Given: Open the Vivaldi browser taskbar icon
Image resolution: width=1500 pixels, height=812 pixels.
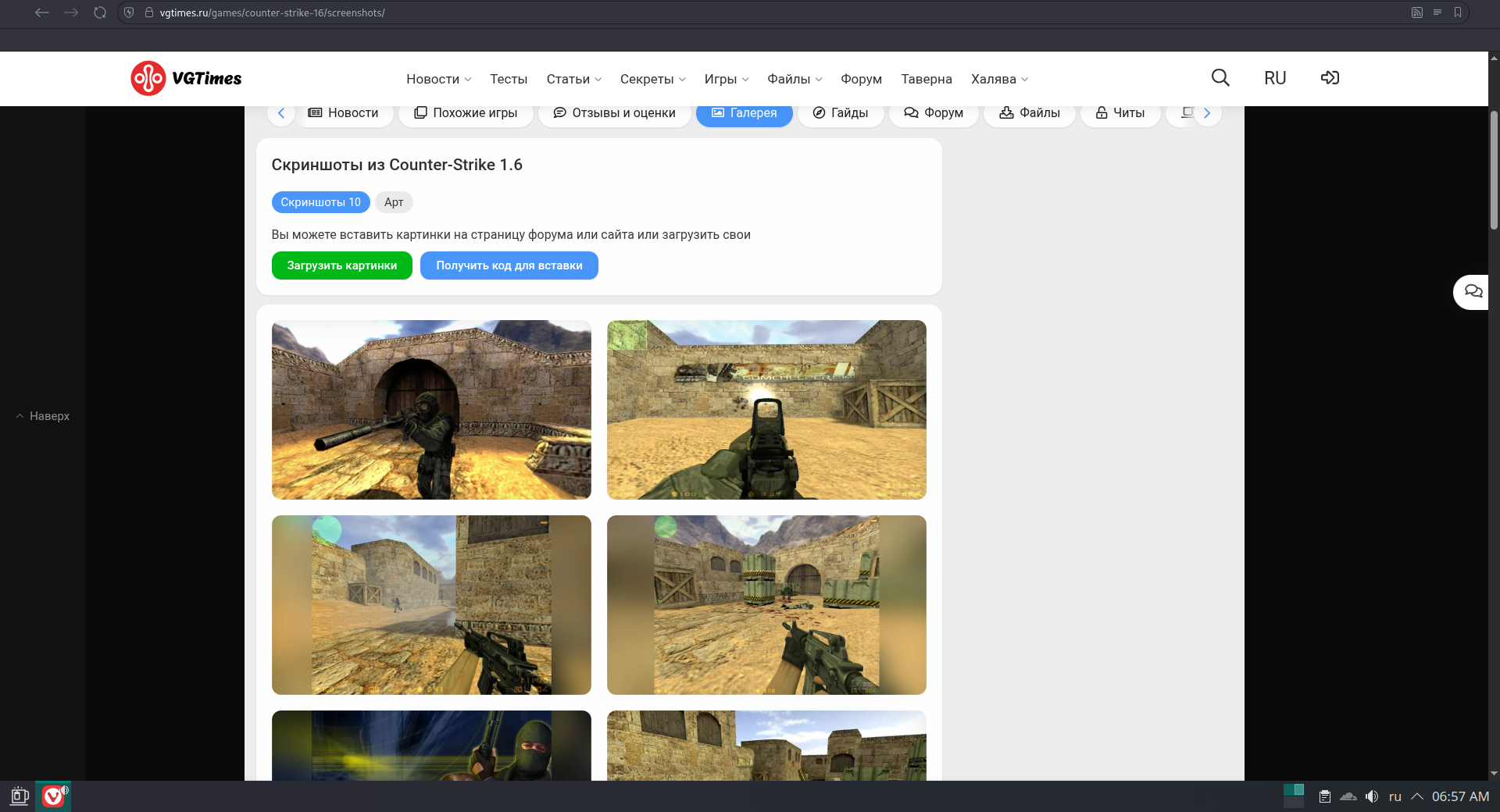Looking at the screenshot, I should (x=53, y=796).
